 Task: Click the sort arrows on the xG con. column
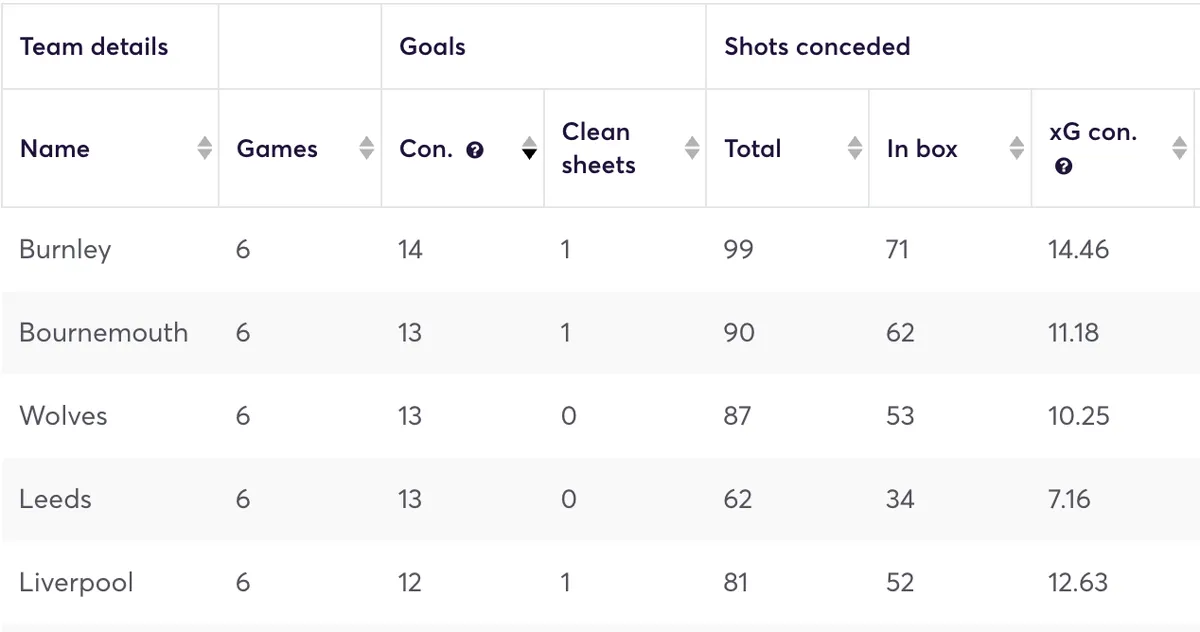pos(1180,148)
